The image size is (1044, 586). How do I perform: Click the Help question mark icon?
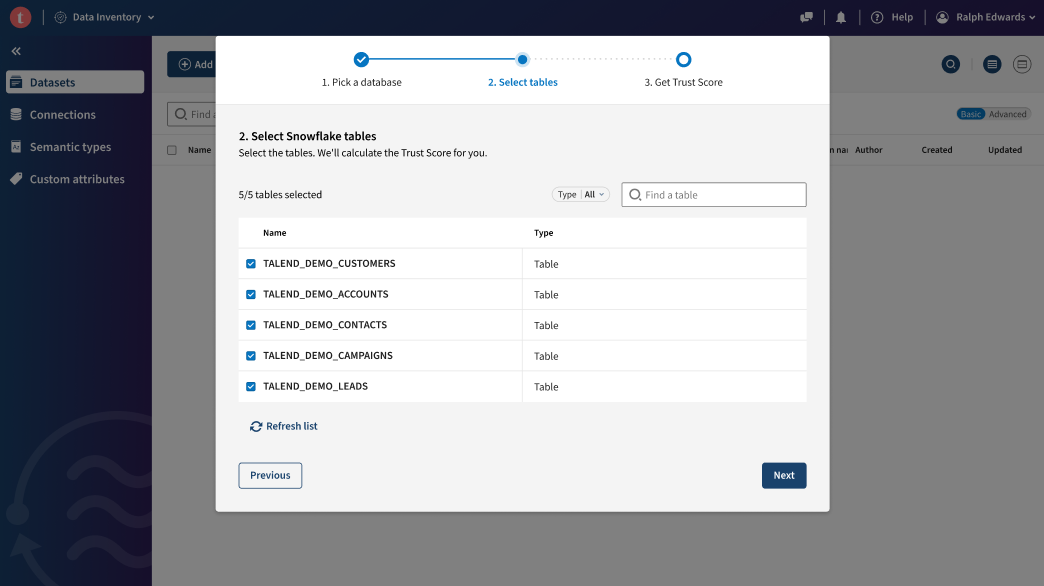pos(877,17)
